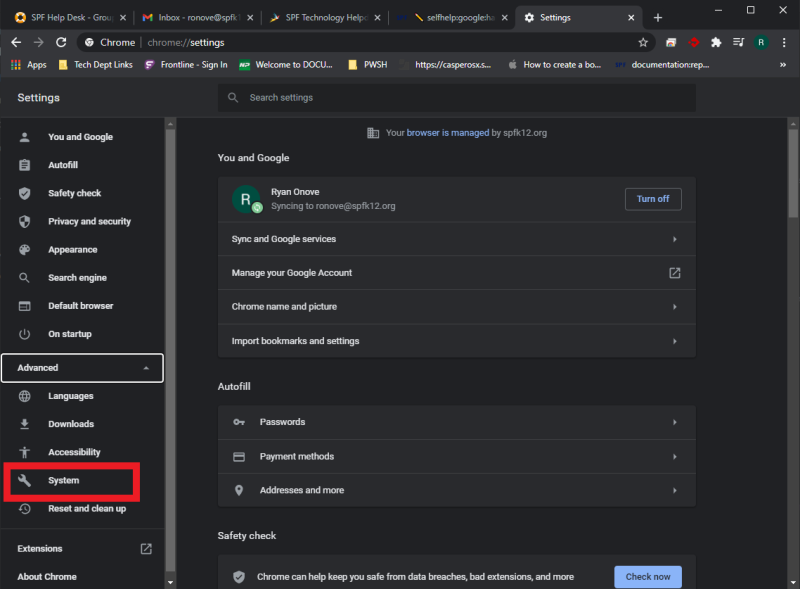The image size is (800, 589).
Task: Open the Frontline Sign In bookmark
Action: coord(195,63)
